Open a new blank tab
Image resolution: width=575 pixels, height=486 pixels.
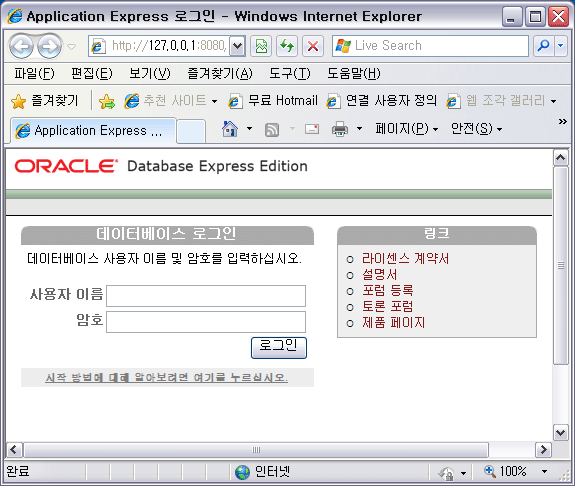pos(190,131)
